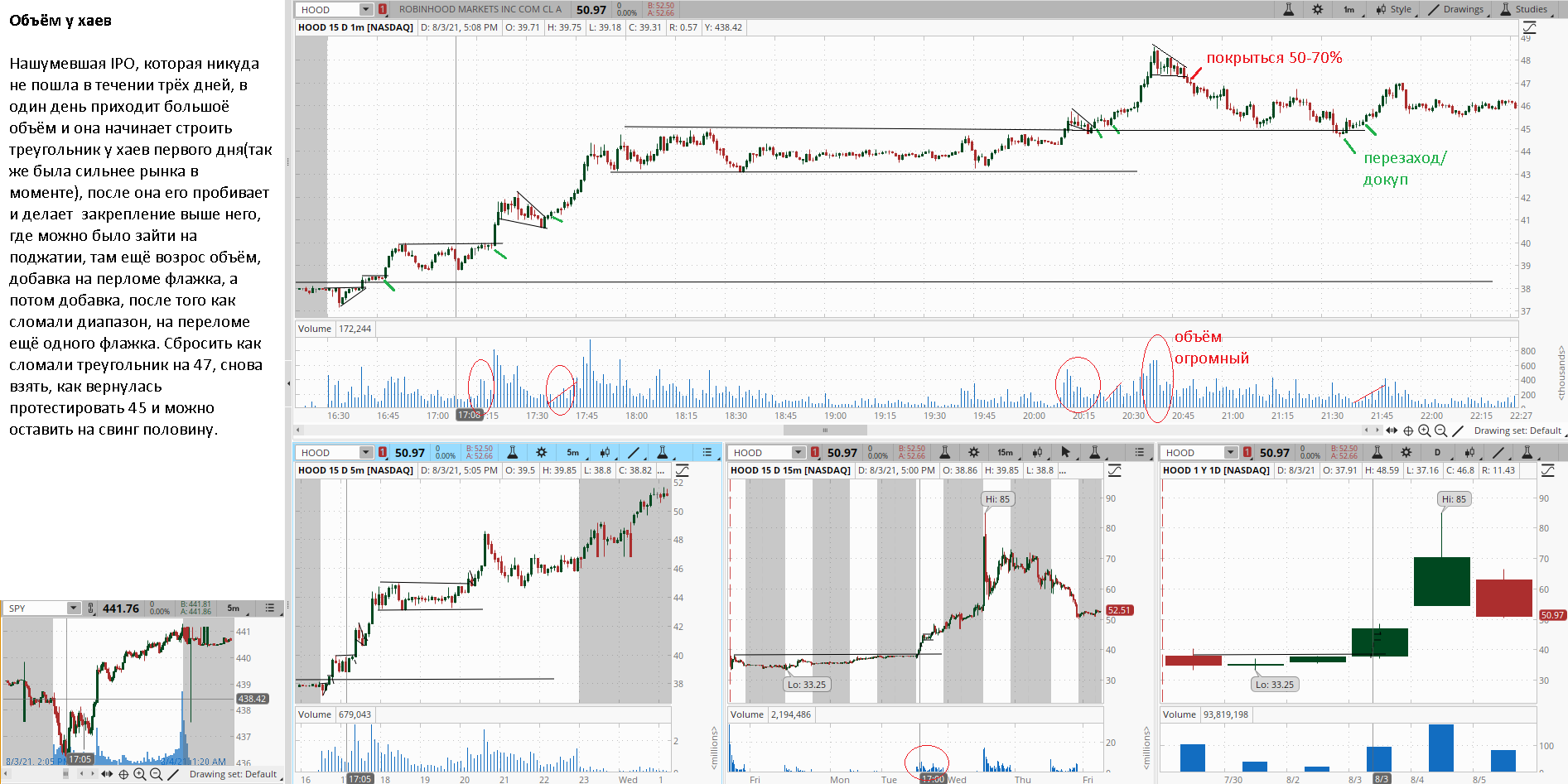Open studies flask on daily chart toolbar
This screenshot has width=1568, height=784.
1527,452
